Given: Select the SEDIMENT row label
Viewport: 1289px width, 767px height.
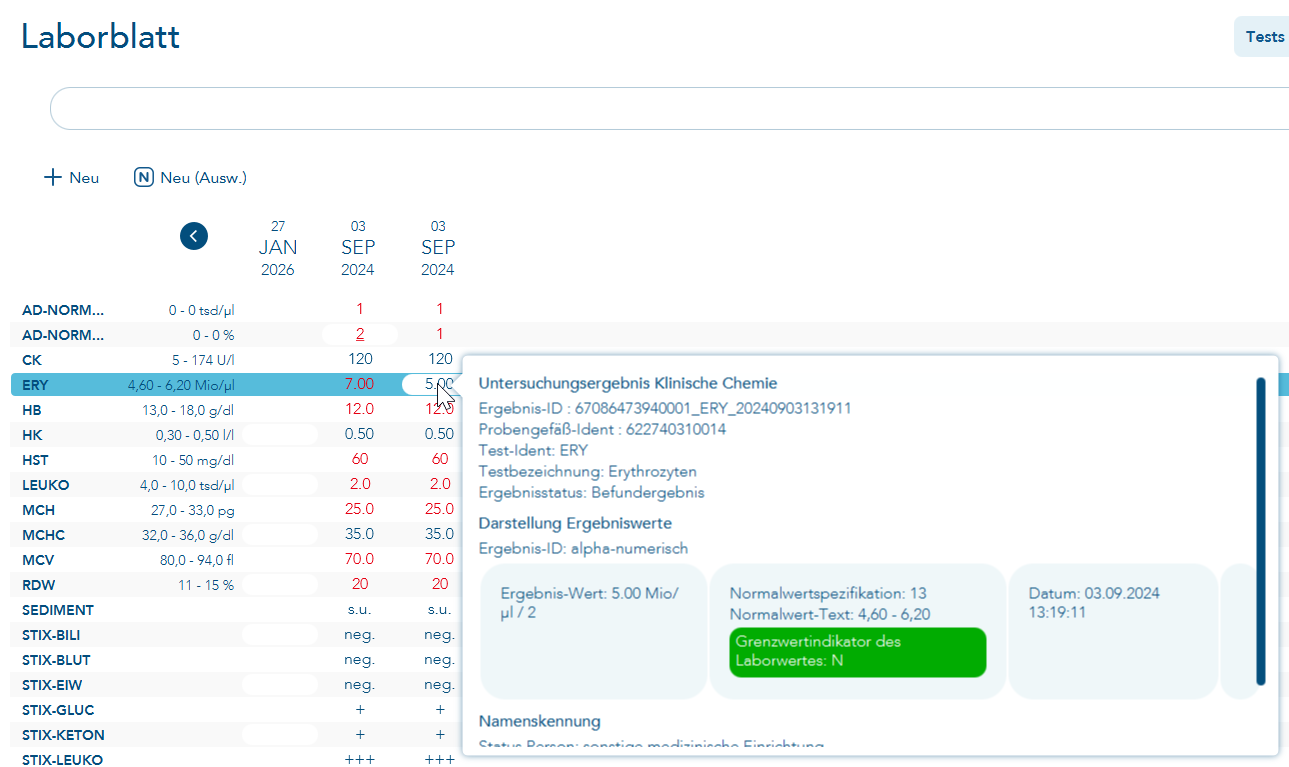Looking at the screenshot, I should click(x=58, y=610).
